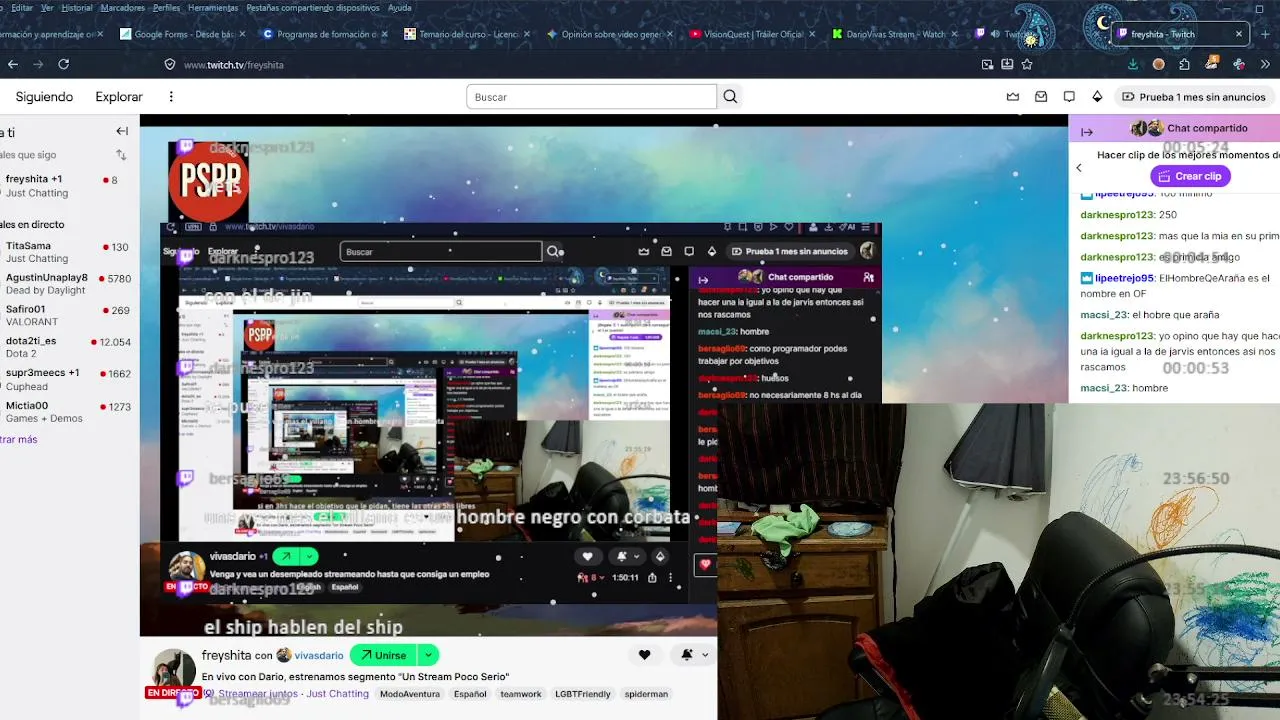The height and width of the screenshot is (720, 1280).
Task: Click LGBTFriendly tag
Action: point(582,694)
